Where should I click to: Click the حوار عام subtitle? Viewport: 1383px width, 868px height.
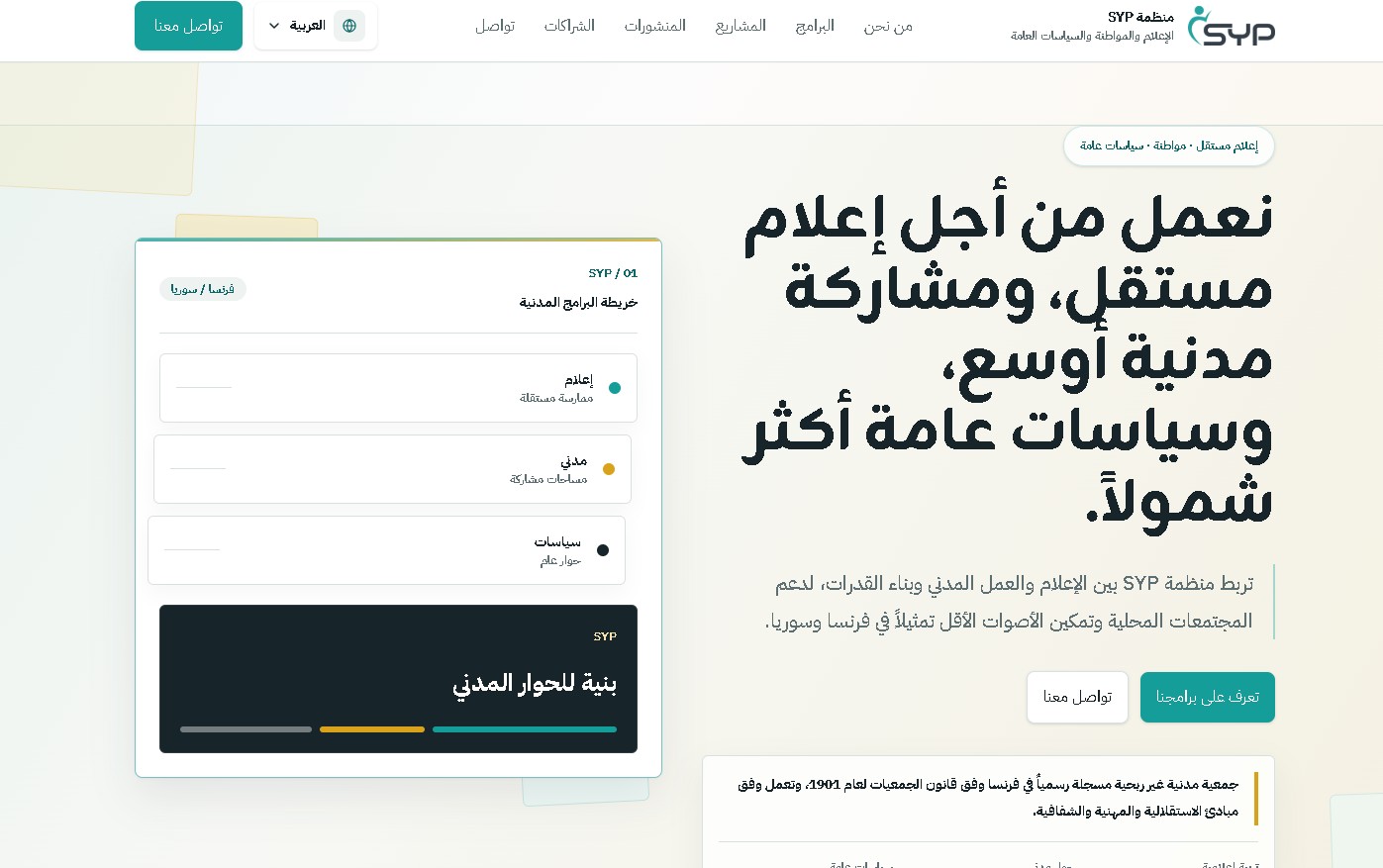(x=560, y=560)
